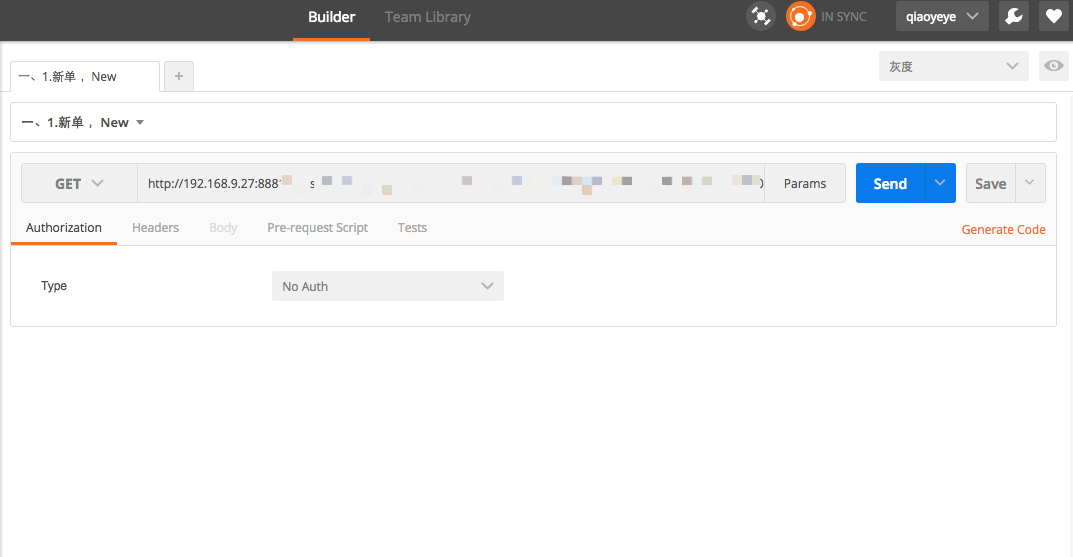Viewport: 1073px width, 557px height.
Task: Open the No Auth type dropdown
Action: pyautogui.click(x=387, y=286)
